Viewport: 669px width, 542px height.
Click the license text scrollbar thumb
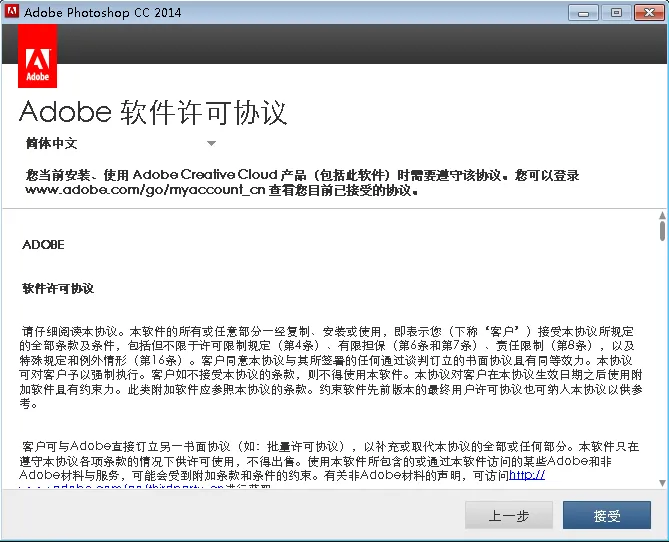pyautogui.click(x=662, y=230)
